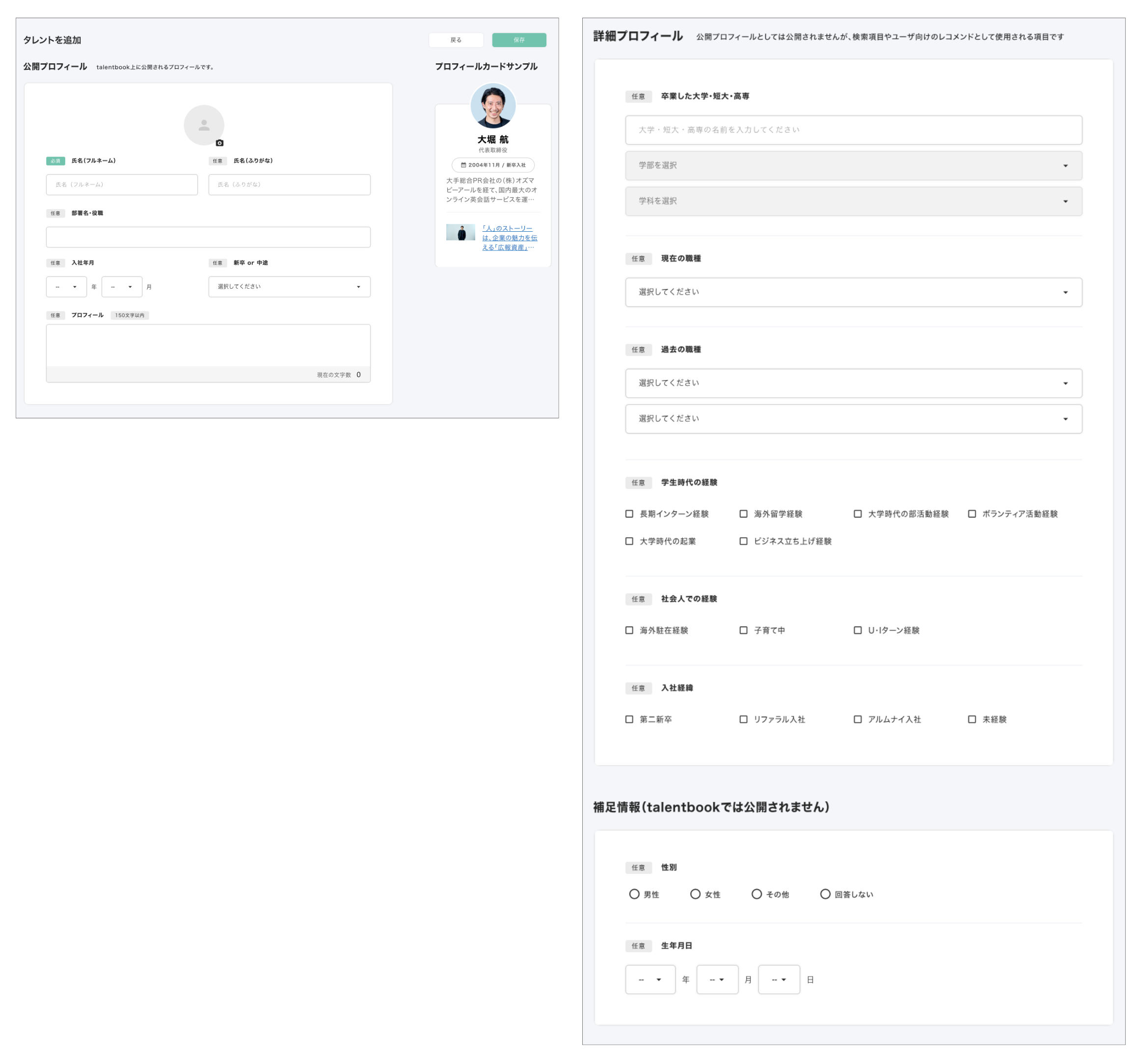This screenshot has height=1064, width=1140.
Task: Click the story article thumbnail
Action: click(461, 232)
